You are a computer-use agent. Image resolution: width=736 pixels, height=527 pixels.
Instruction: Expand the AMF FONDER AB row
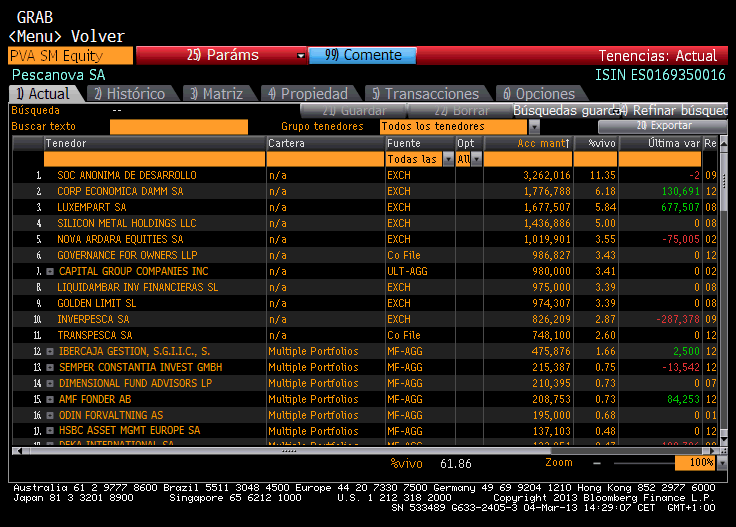[50, 399]
